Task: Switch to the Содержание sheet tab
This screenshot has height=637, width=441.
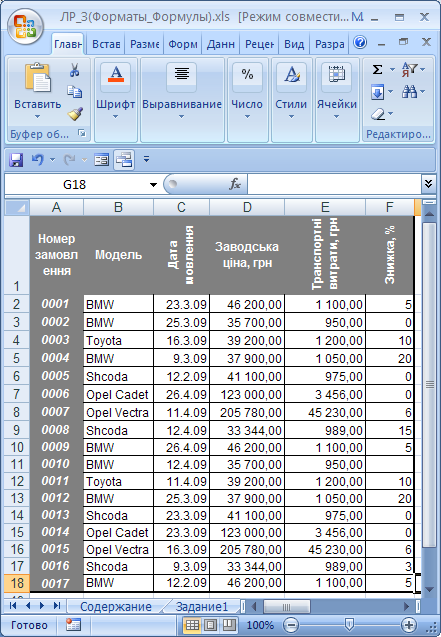Action: (116, 607)
